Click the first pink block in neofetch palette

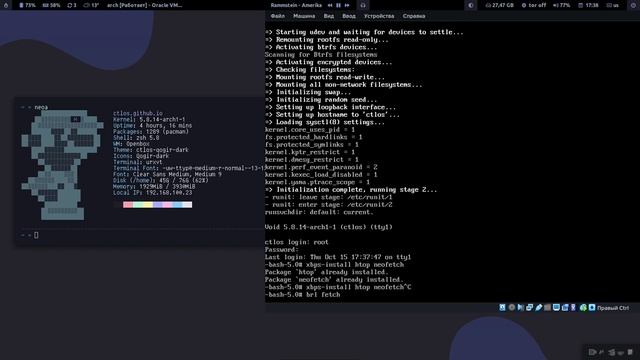(128, 204)
